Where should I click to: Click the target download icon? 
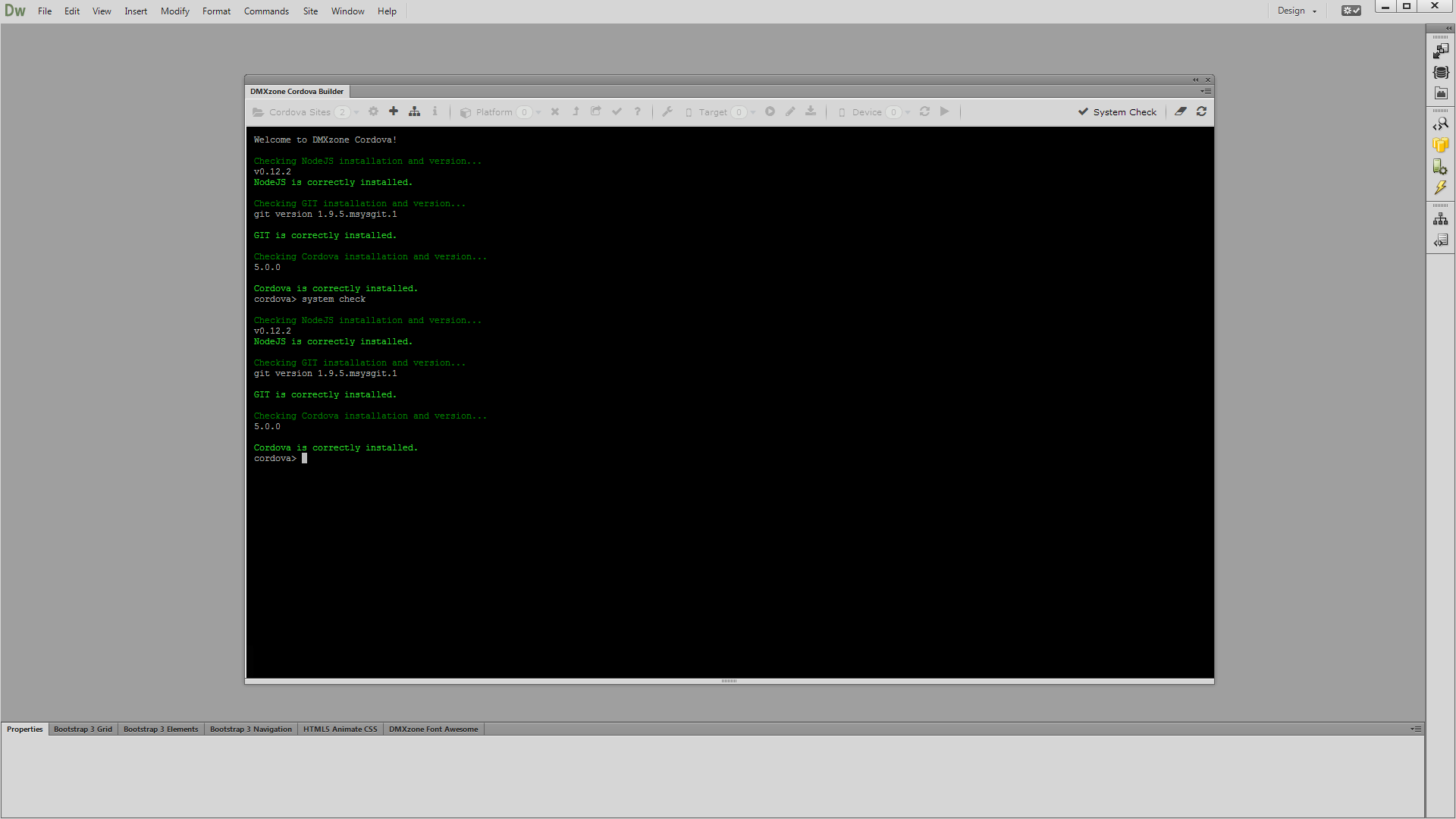click(811, 111)
